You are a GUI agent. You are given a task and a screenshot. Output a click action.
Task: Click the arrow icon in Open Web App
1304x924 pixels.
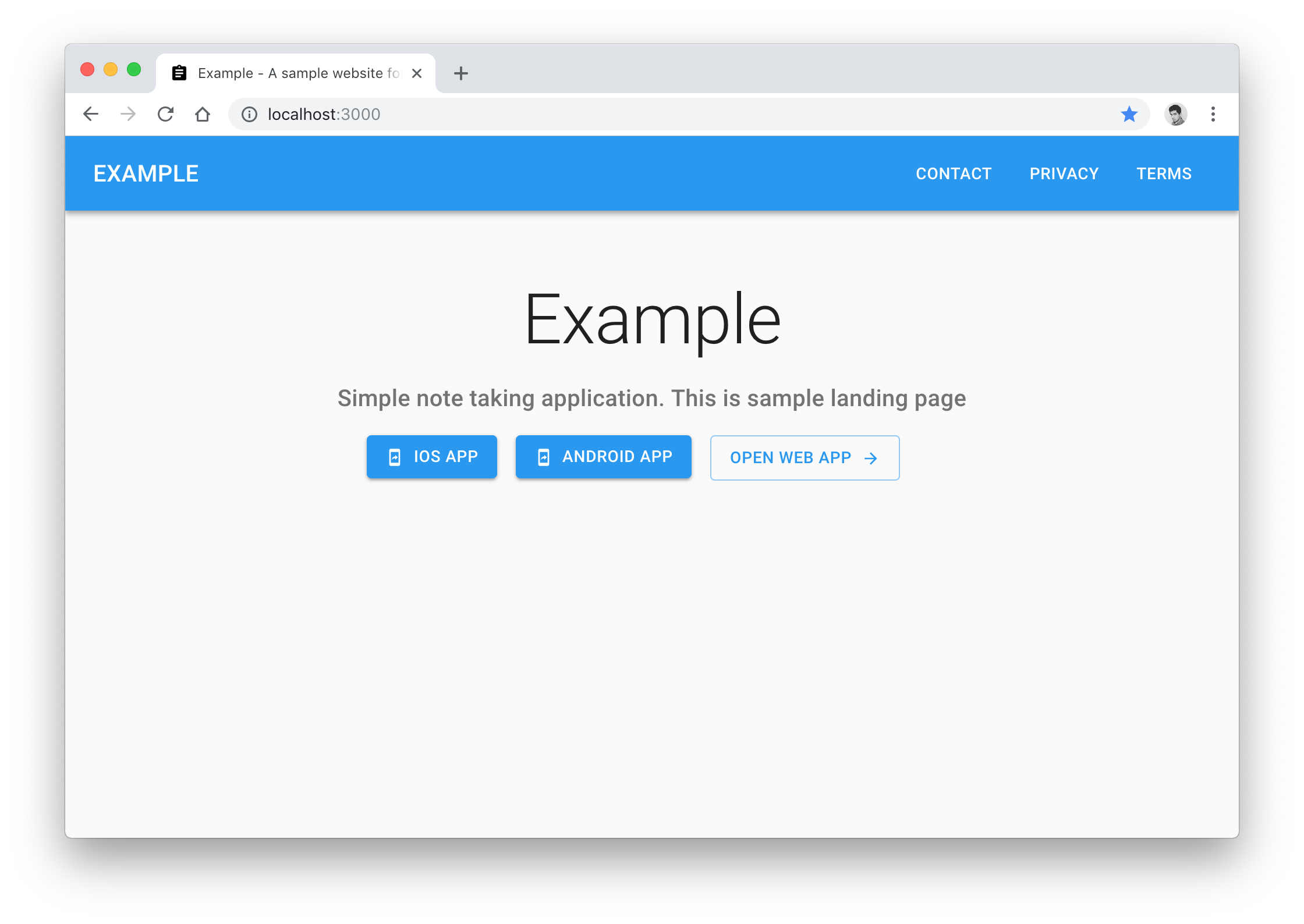point(871,458)
